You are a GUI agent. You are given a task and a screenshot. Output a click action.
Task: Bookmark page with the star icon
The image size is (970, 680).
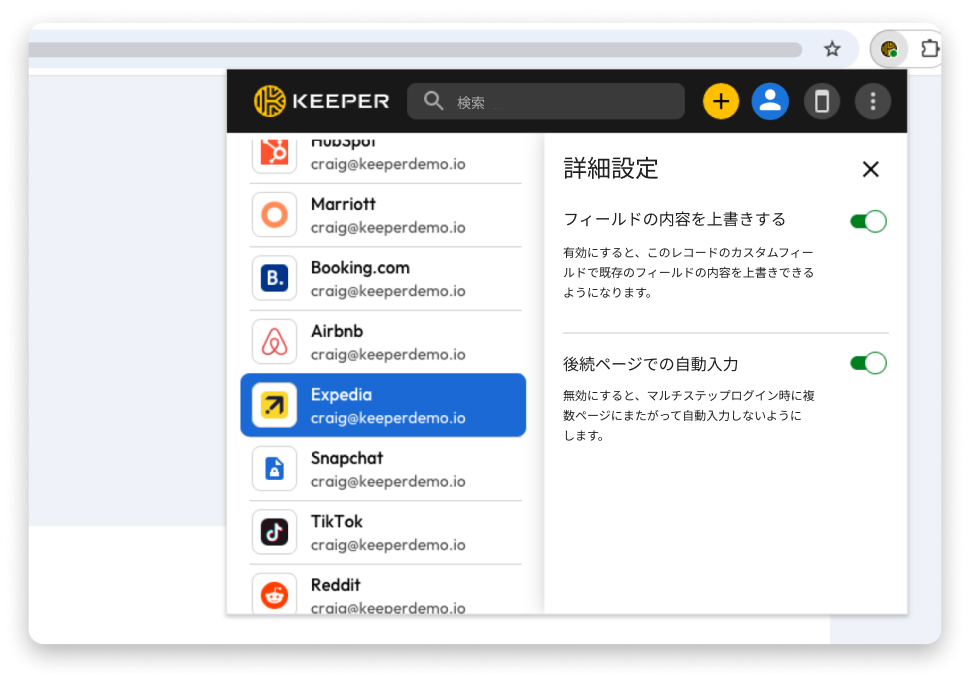coord(832,49)
